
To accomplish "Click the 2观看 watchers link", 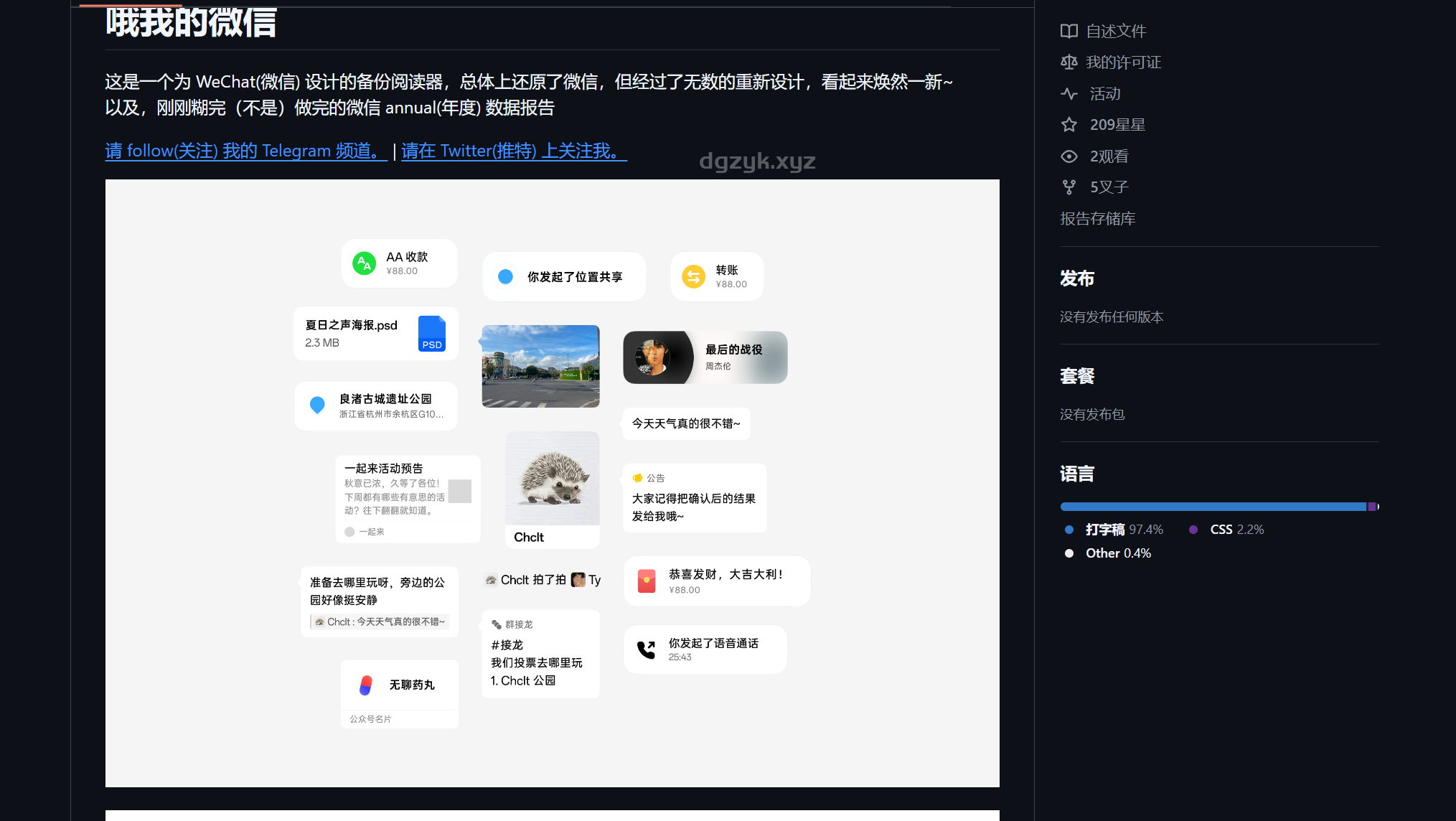I will click(1109, 156).
